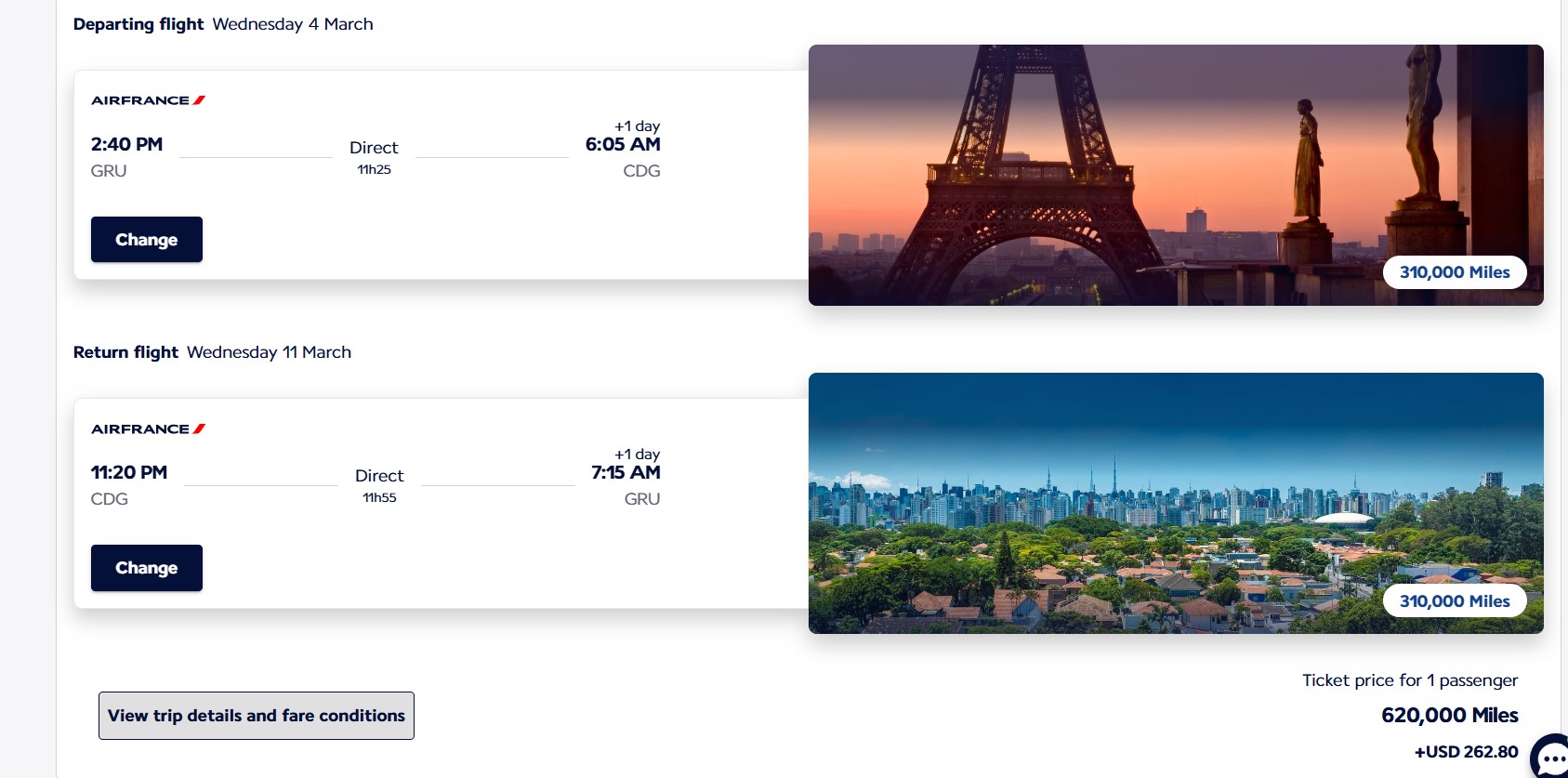Select the 310,000 Miles badge on Paris image
1568x778 pixels.
(1455, 272)
